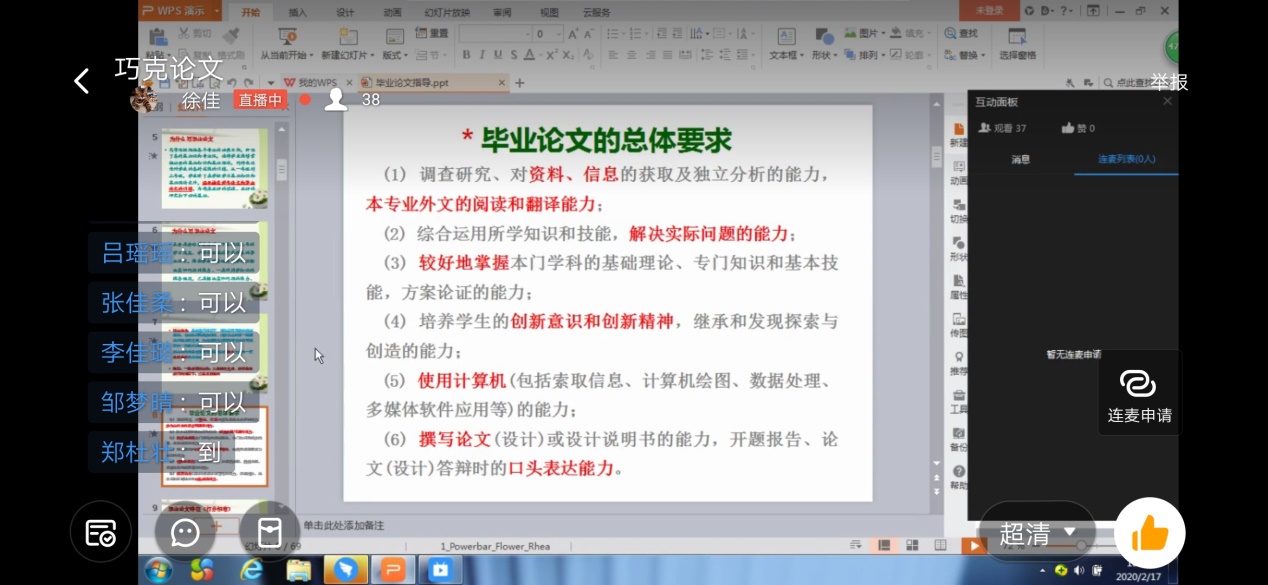Viewport: 1268px width, 585px height.
Task: Click the WPS slideshow play icon
Action: [973, 546]
